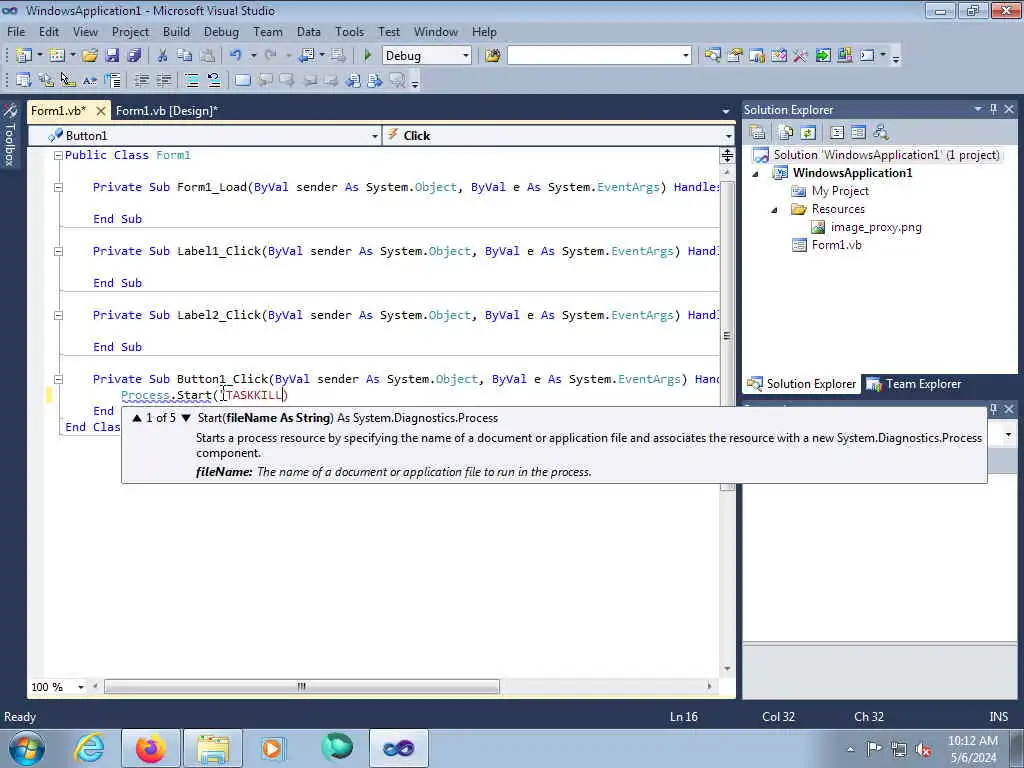This screenshot has height=768, width=1024.
Task: Open the Click method name dropdown
Action: click(x=728, y=136)
